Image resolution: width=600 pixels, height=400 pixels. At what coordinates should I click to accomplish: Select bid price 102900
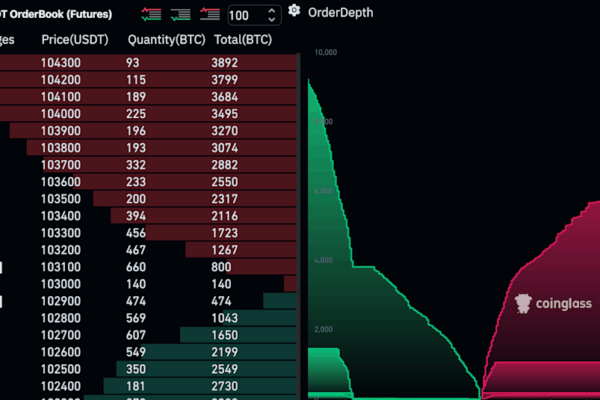61,301
